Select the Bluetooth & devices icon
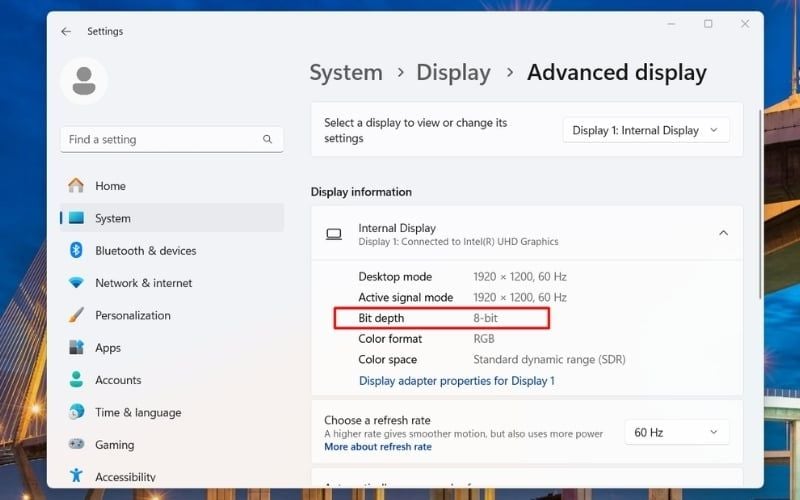800x500 pixels. pyautogui.click(x=76, y=251)
